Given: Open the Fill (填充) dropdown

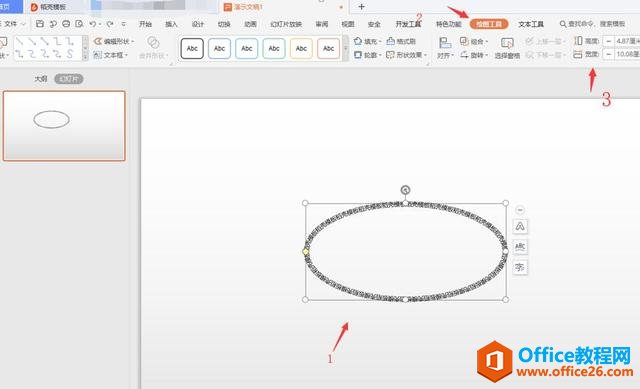Looking at the screenshot, I should coord(367,41).
